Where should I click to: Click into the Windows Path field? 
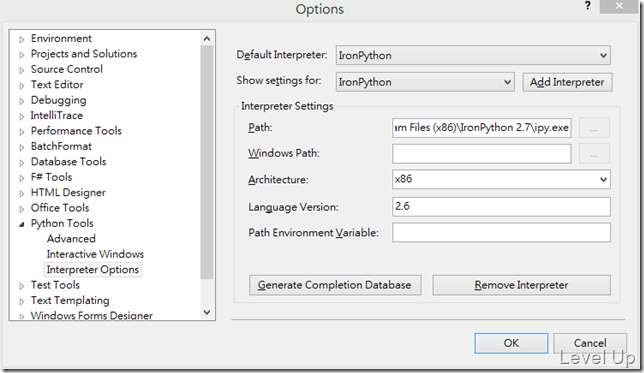coord(481,154)
